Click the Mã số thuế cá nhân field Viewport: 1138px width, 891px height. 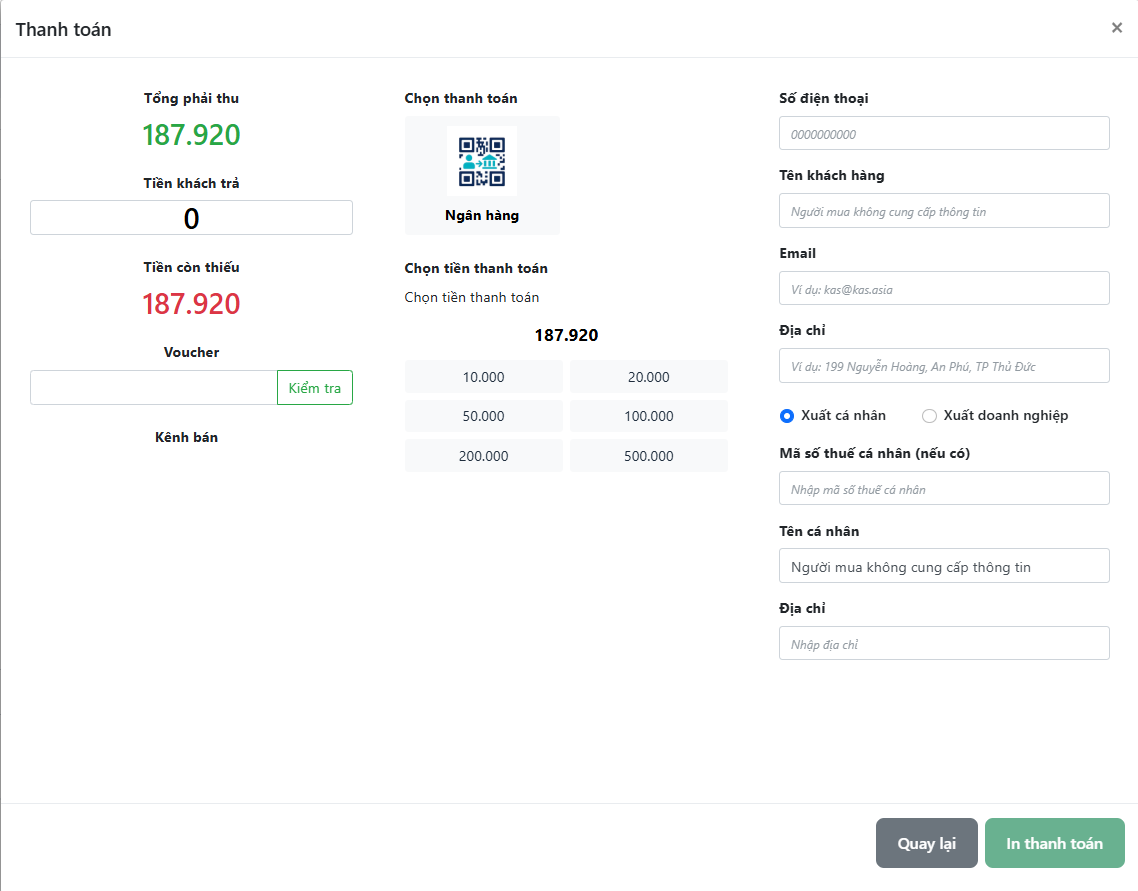[944, 489]
